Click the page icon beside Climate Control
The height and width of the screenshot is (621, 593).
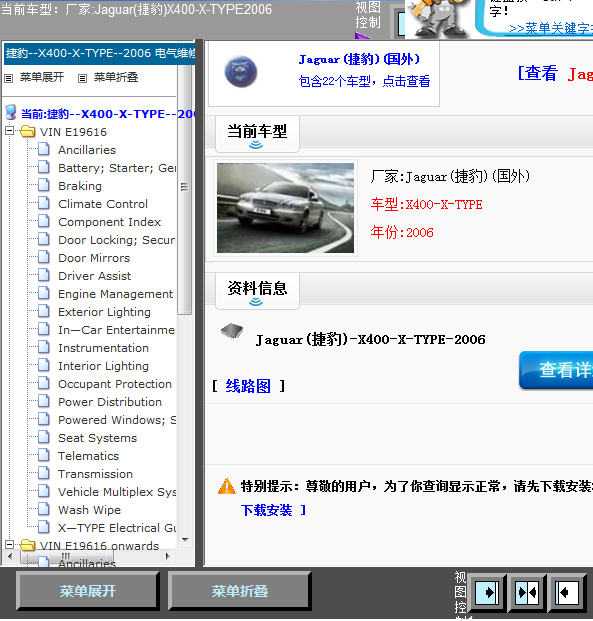[x=44, y=203]
